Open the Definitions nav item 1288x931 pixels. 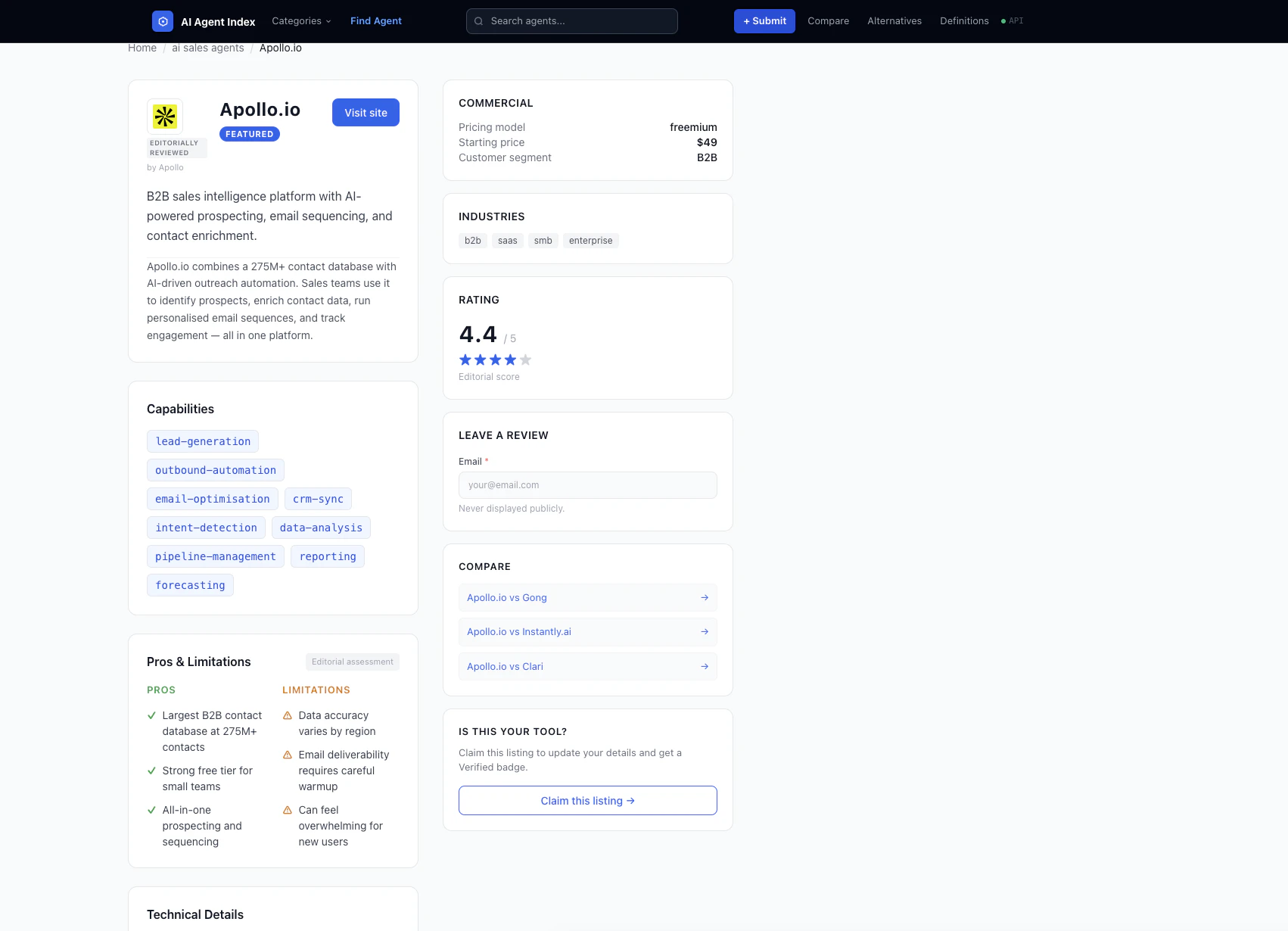click(964, 21)
